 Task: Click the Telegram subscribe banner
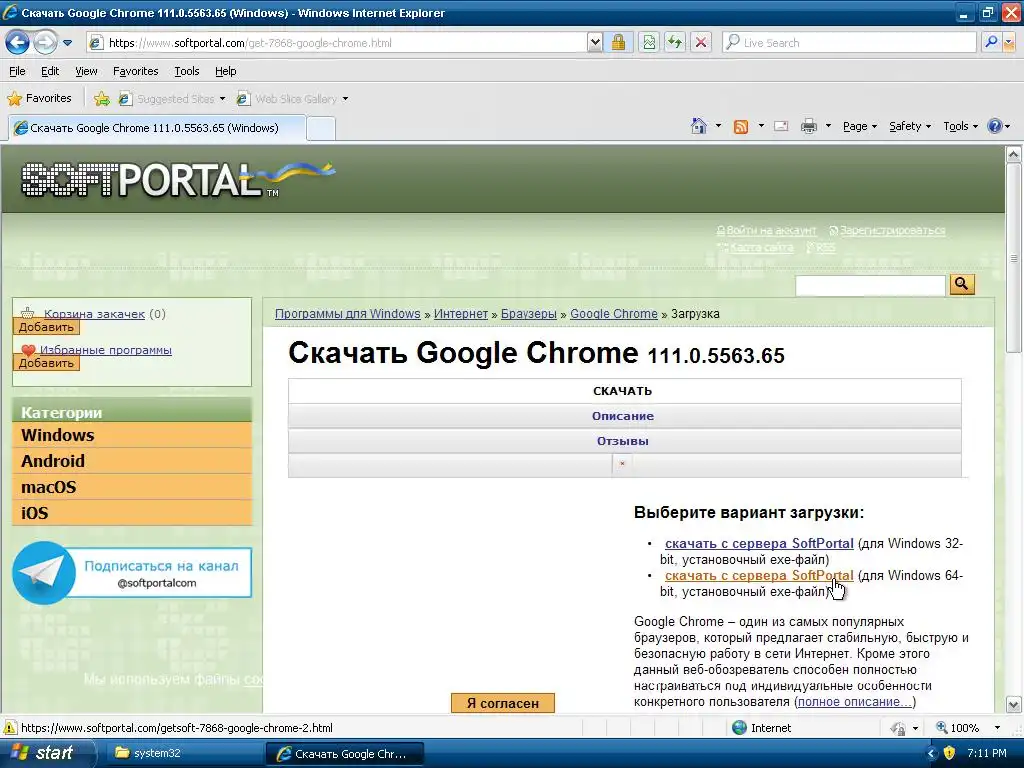click(132, 573)
